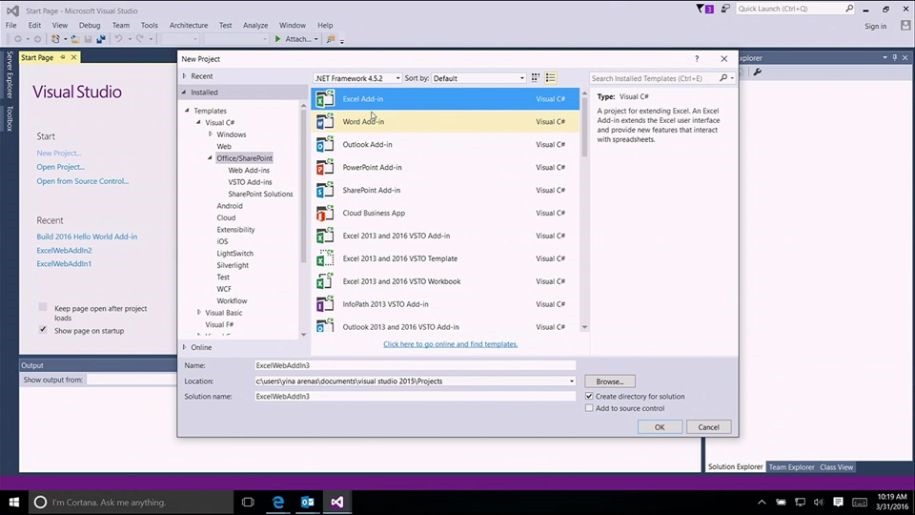Click the project Name input field

coord(414,366)
